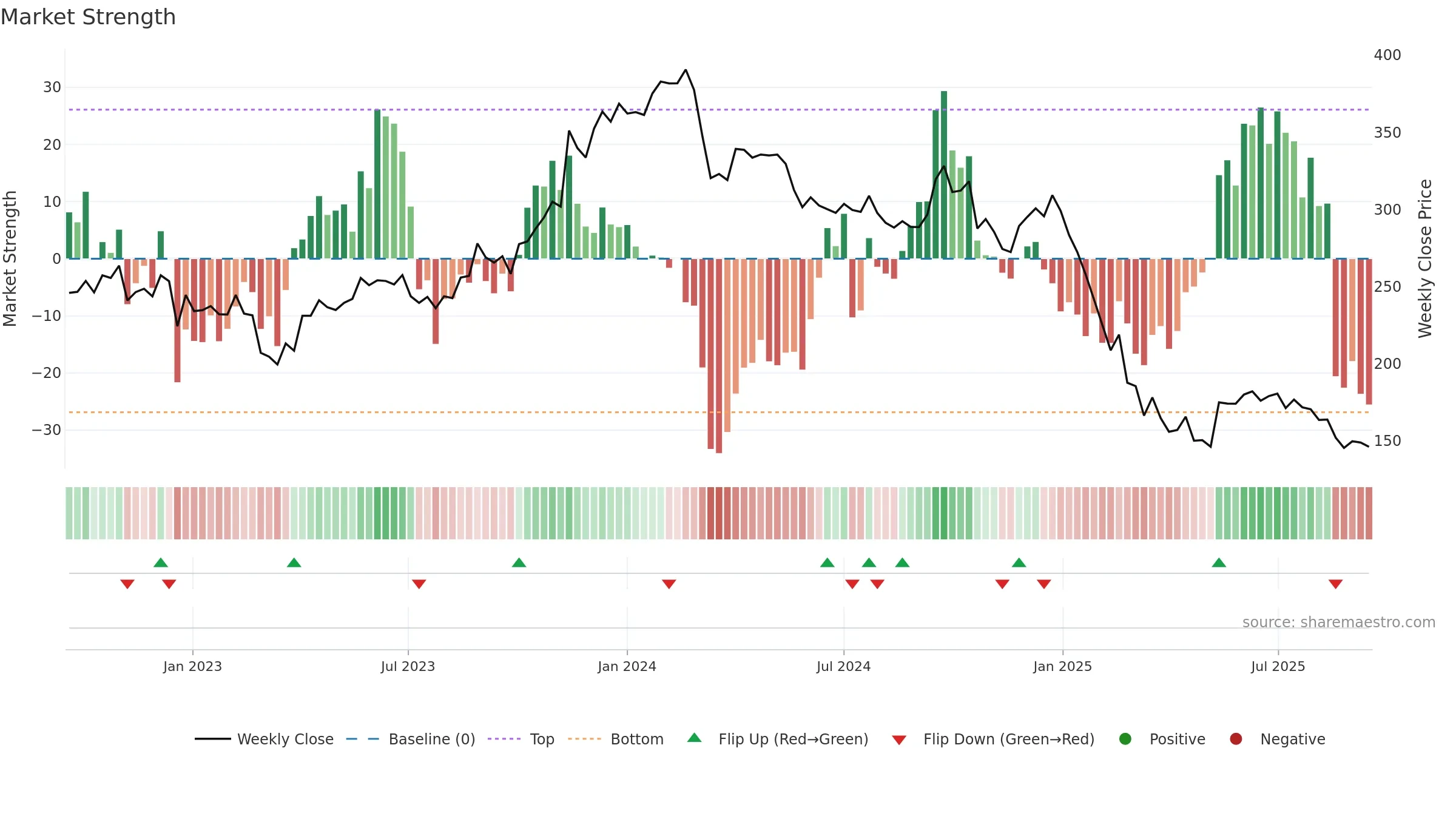Image resolution: width=1456 pixels, height=819 pixels.
Task: Click the 250 price axis tick
Action: coord(1387,287)
